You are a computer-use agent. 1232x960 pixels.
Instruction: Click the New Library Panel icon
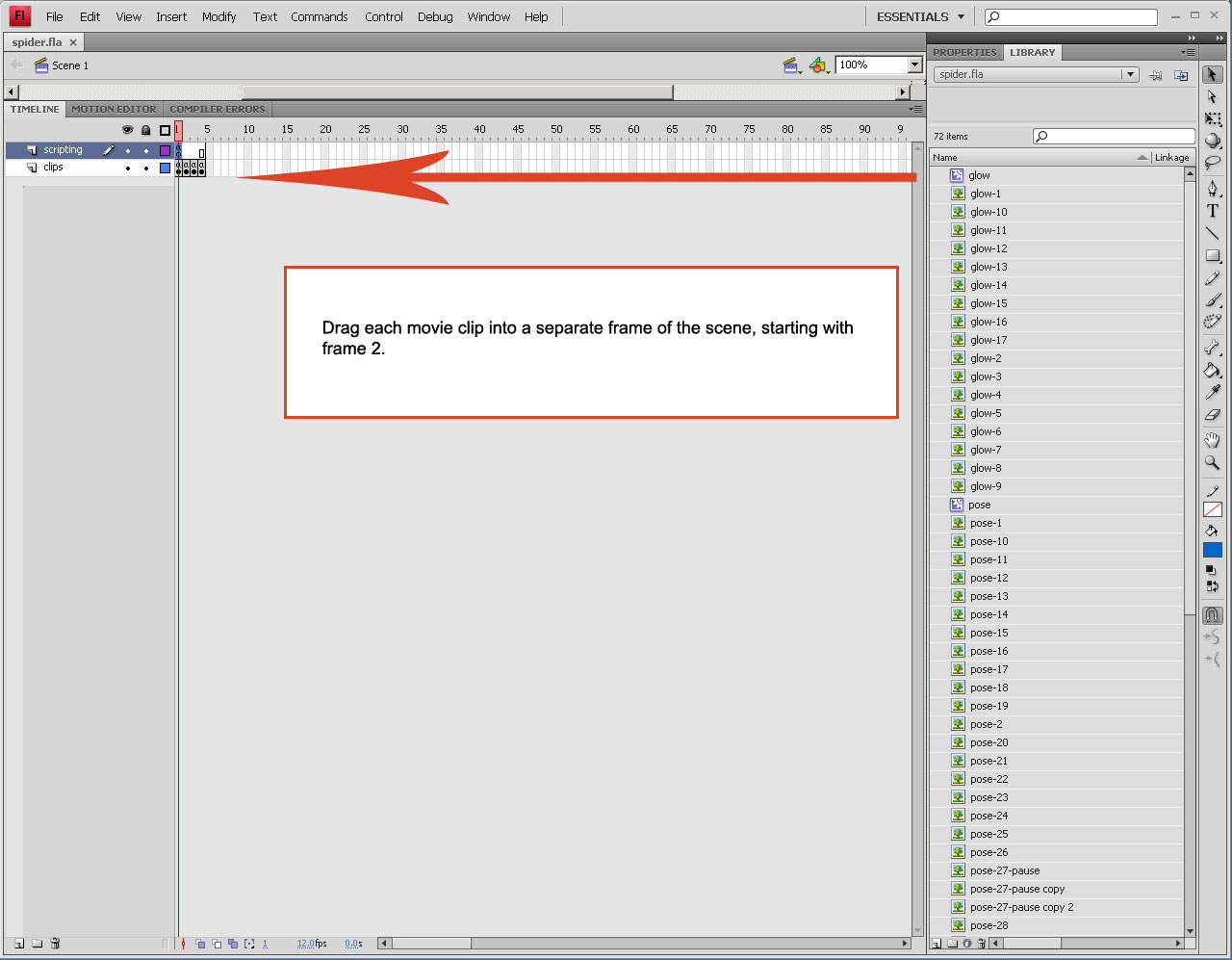1181,75
